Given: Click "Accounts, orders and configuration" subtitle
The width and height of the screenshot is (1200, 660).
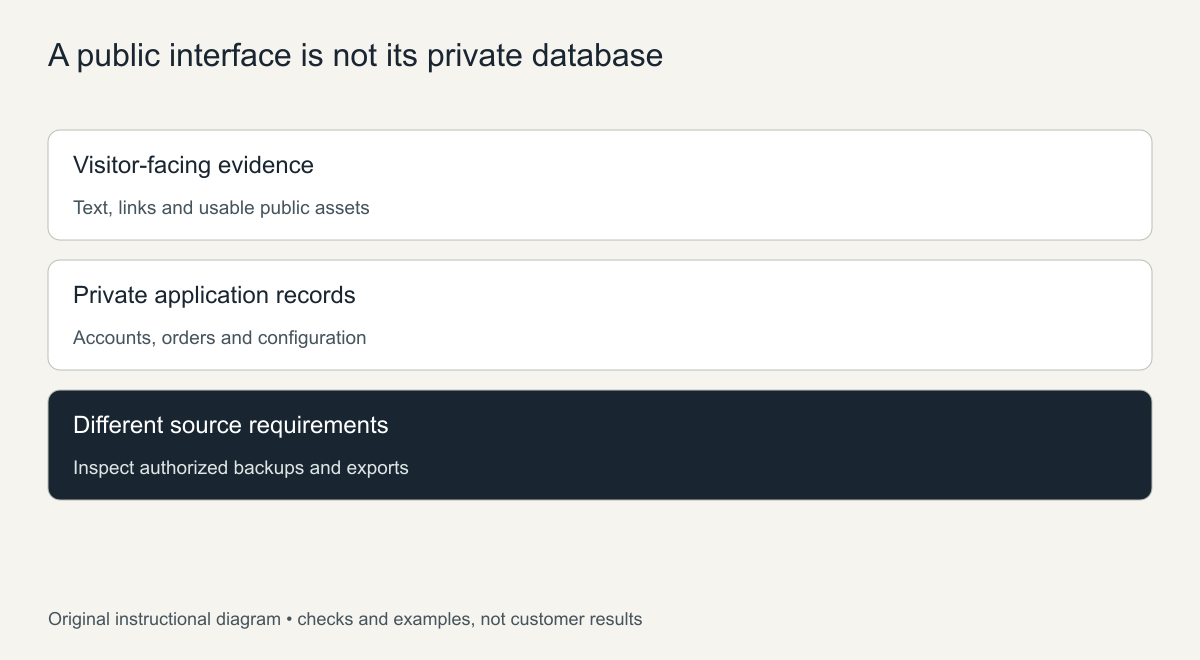Looking at the screenshot, I should [220, 338].
